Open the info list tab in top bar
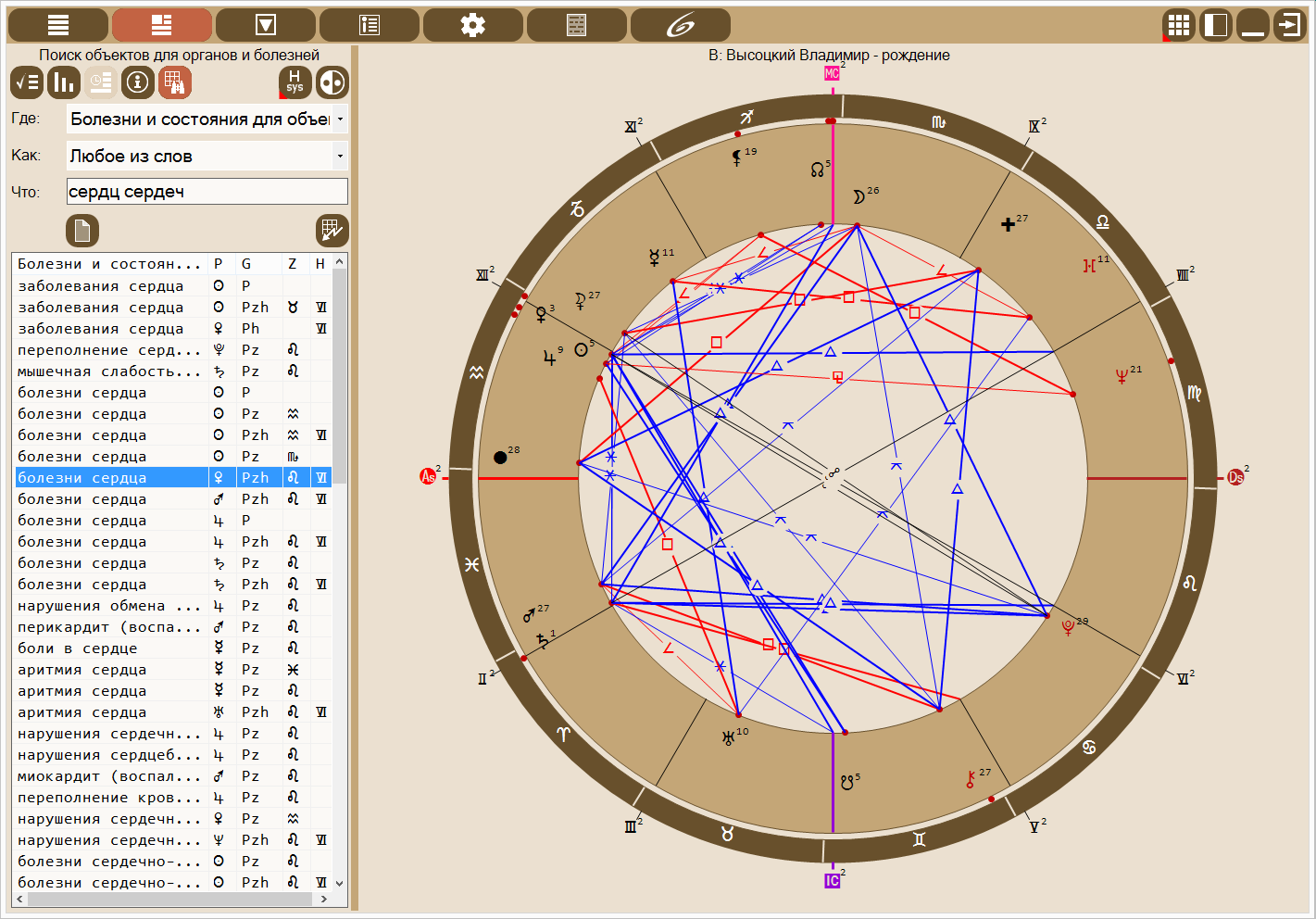 (370, 25)
